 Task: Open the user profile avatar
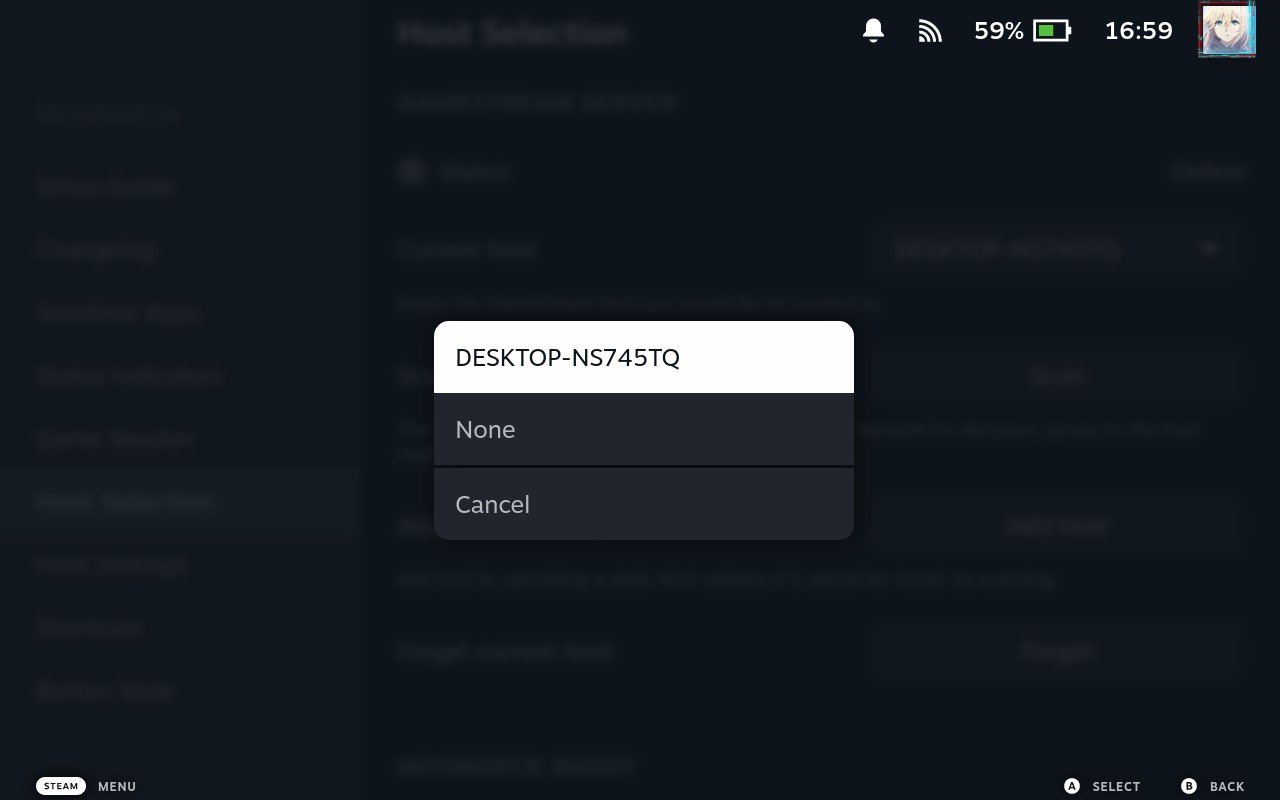1226,29
